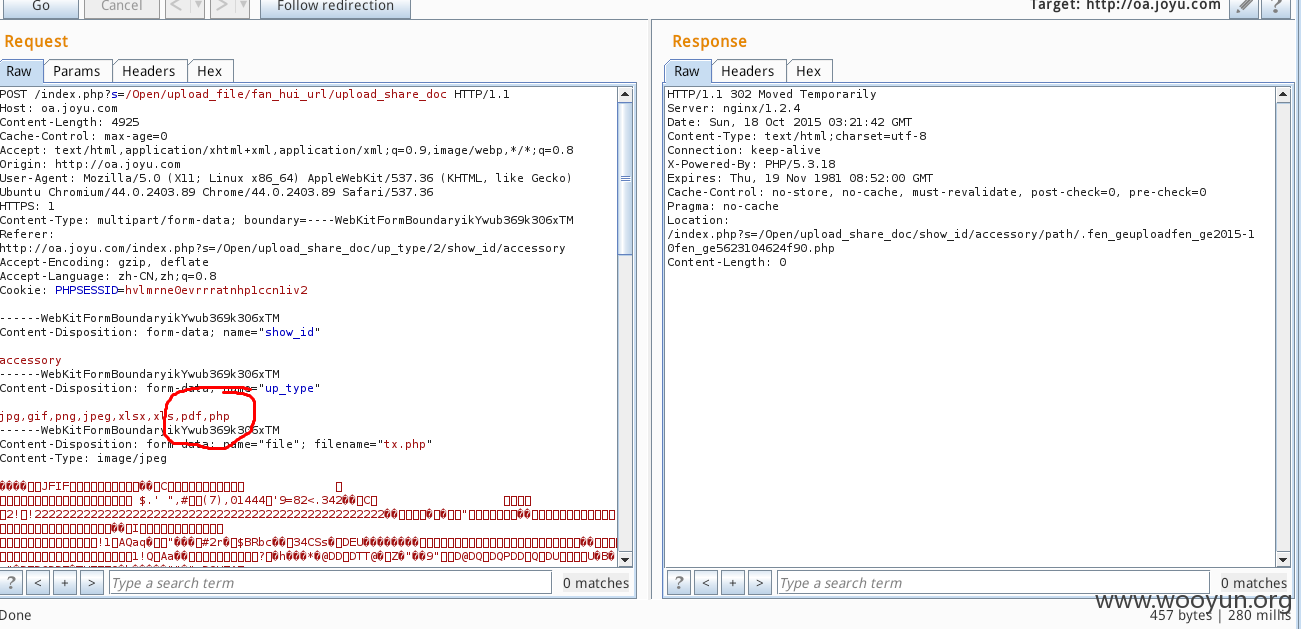Click the request pane scrollbar thumb
Image resolution: width=1301 pixels, height=629 pixels.
point(625,179)
